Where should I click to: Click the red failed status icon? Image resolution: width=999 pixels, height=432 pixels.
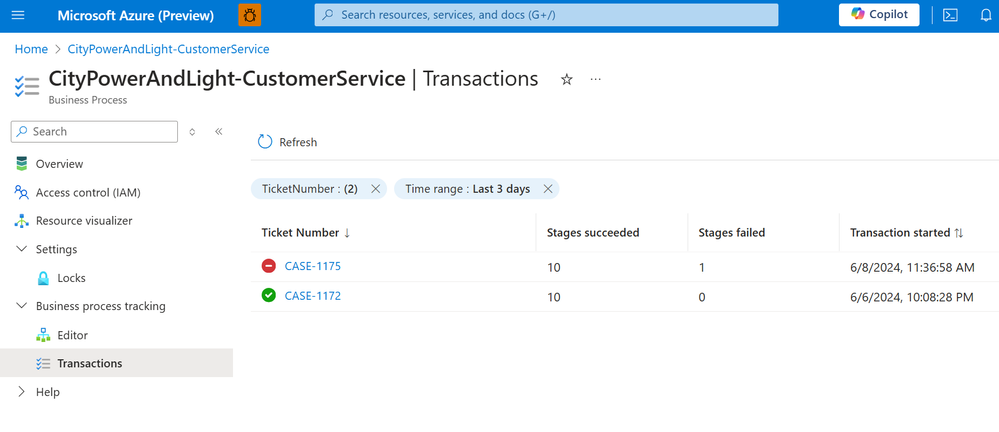[269, 266]
